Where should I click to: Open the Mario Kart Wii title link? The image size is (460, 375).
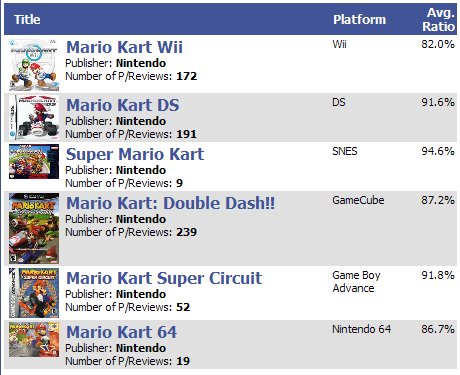tap(124, 47)
